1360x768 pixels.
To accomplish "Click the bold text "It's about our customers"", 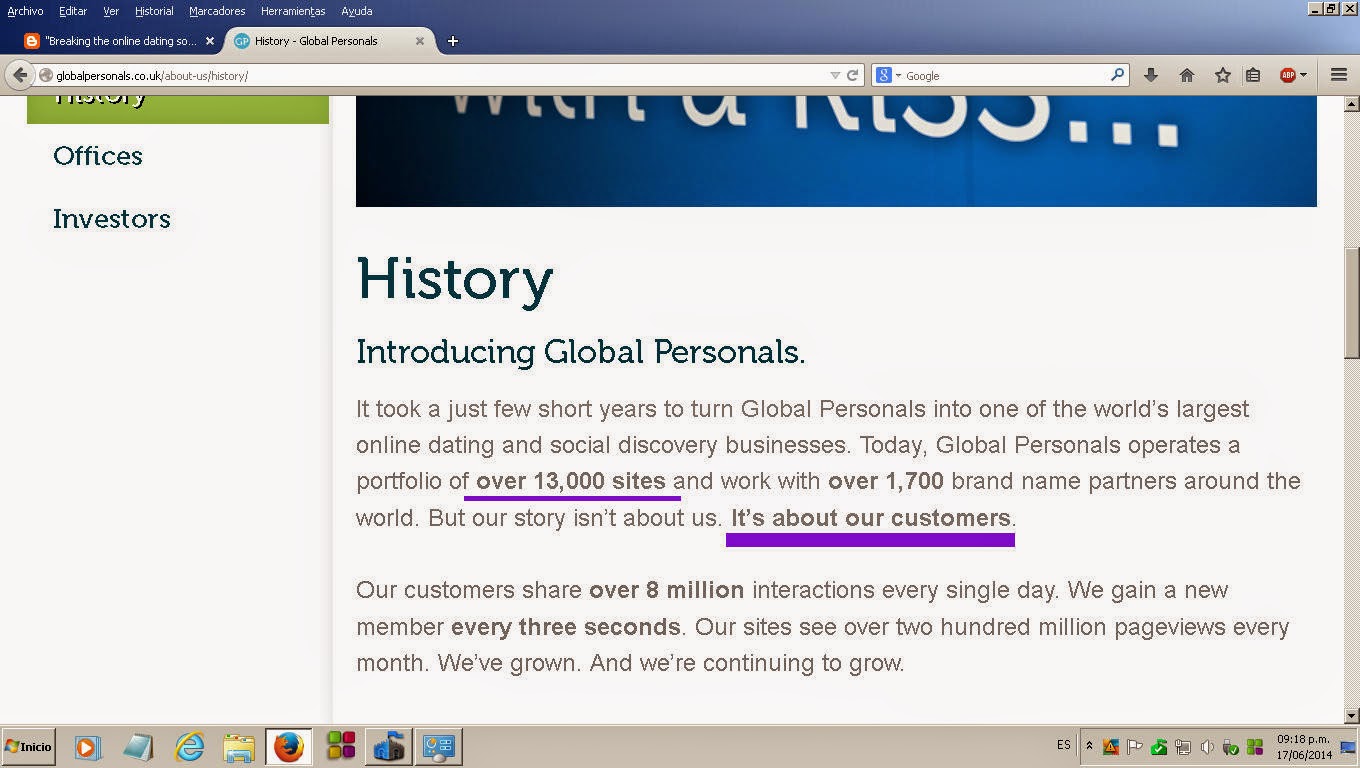I will tap(871, 518).
